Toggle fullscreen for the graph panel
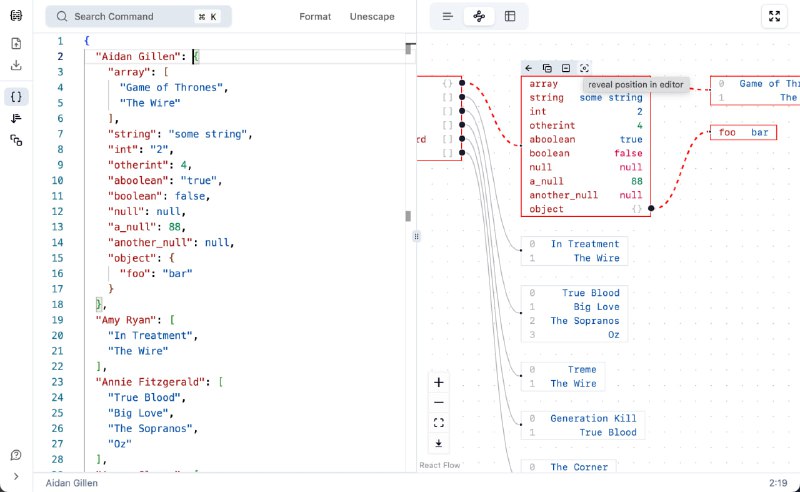The image size is (800, 492). pyautogui.click(x=775, y=16)
